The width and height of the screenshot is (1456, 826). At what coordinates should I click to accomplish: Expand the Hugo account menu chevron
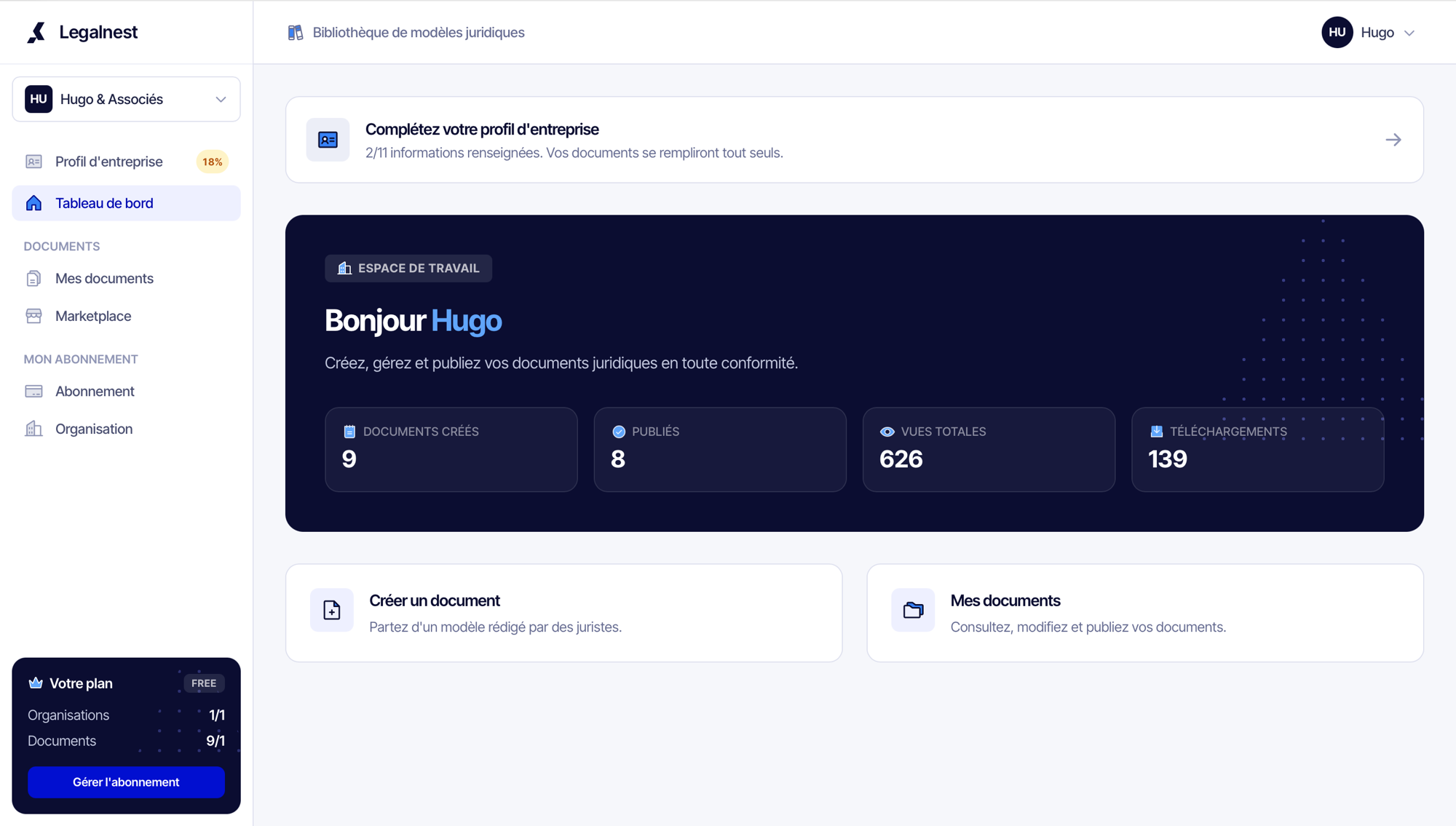1409,33
